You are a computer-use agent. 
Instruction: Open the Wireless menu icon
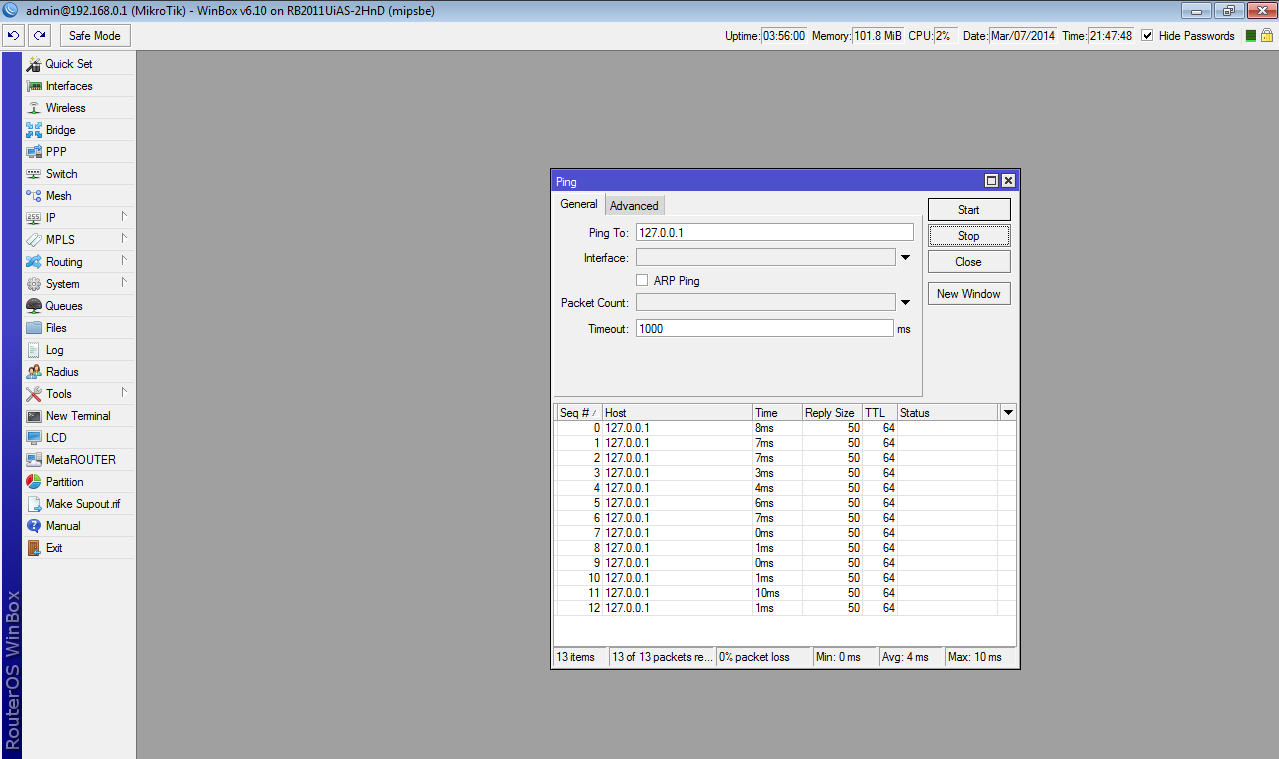pos(34,108)
